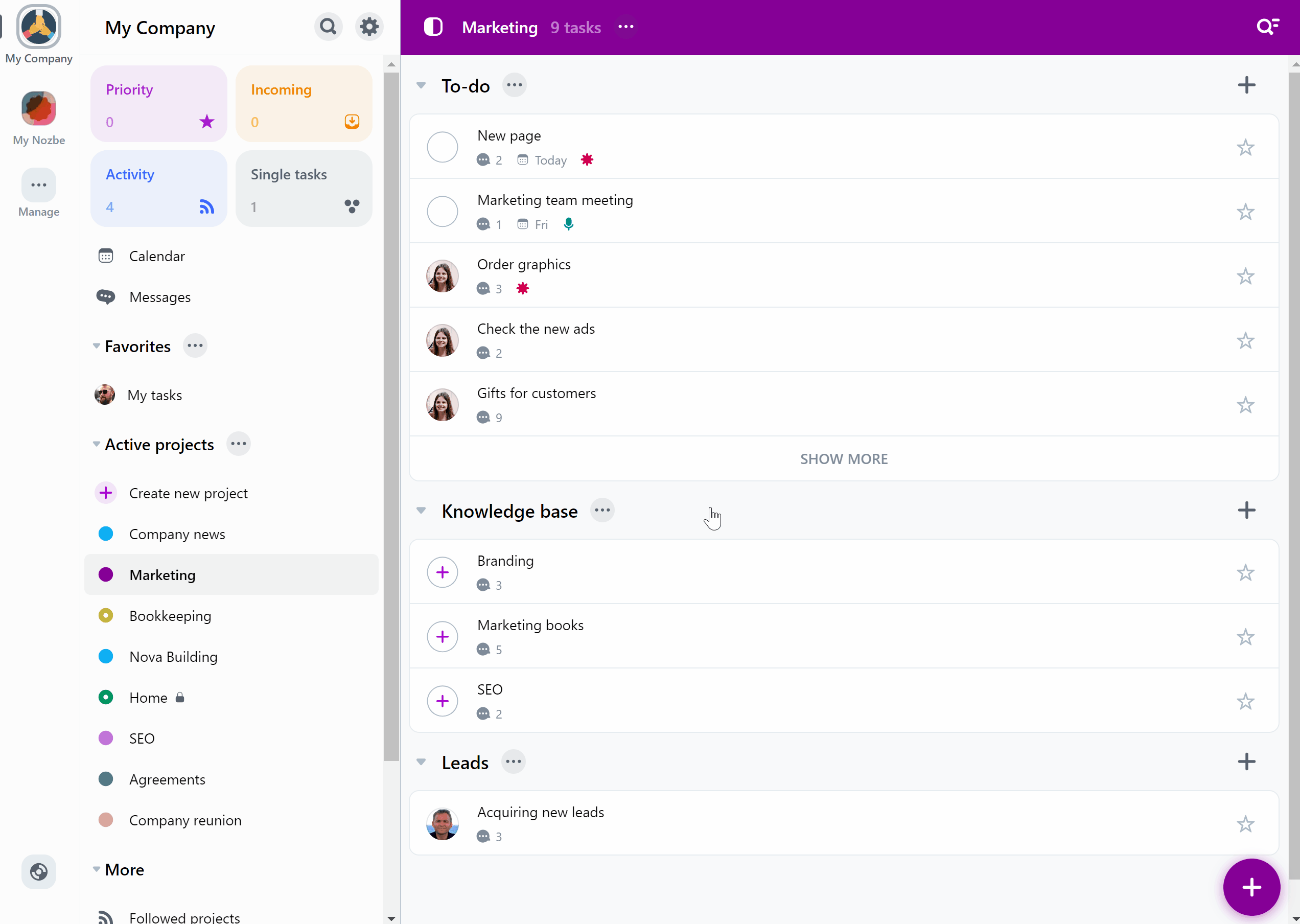Click the search icon in My Company panel
The image size is (1300, 924).
[329, 27]
